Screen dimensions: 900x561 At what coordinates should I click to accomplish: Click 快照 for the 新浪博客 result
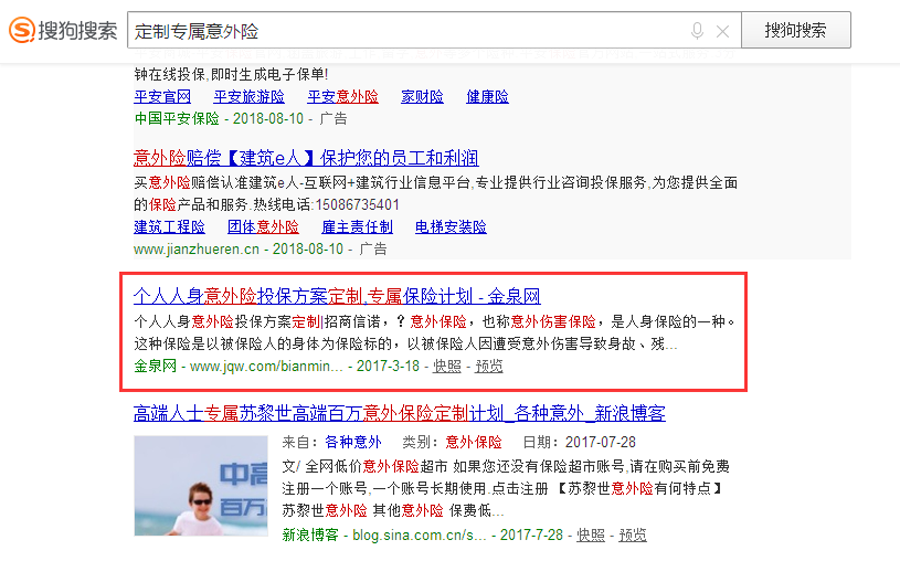(x=591, y=535)
